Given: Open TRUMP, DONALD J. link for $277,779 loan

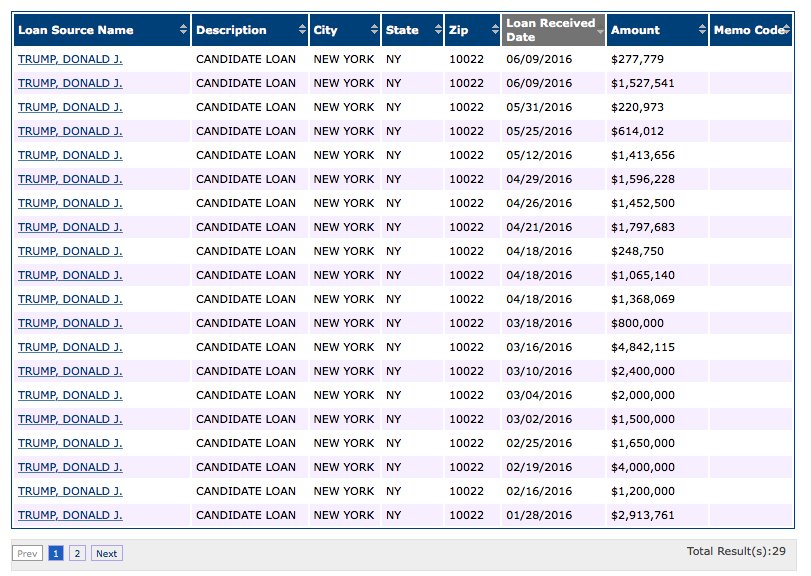Looking at the screenshot, I should pyautogui.click(x=70, y=59).
